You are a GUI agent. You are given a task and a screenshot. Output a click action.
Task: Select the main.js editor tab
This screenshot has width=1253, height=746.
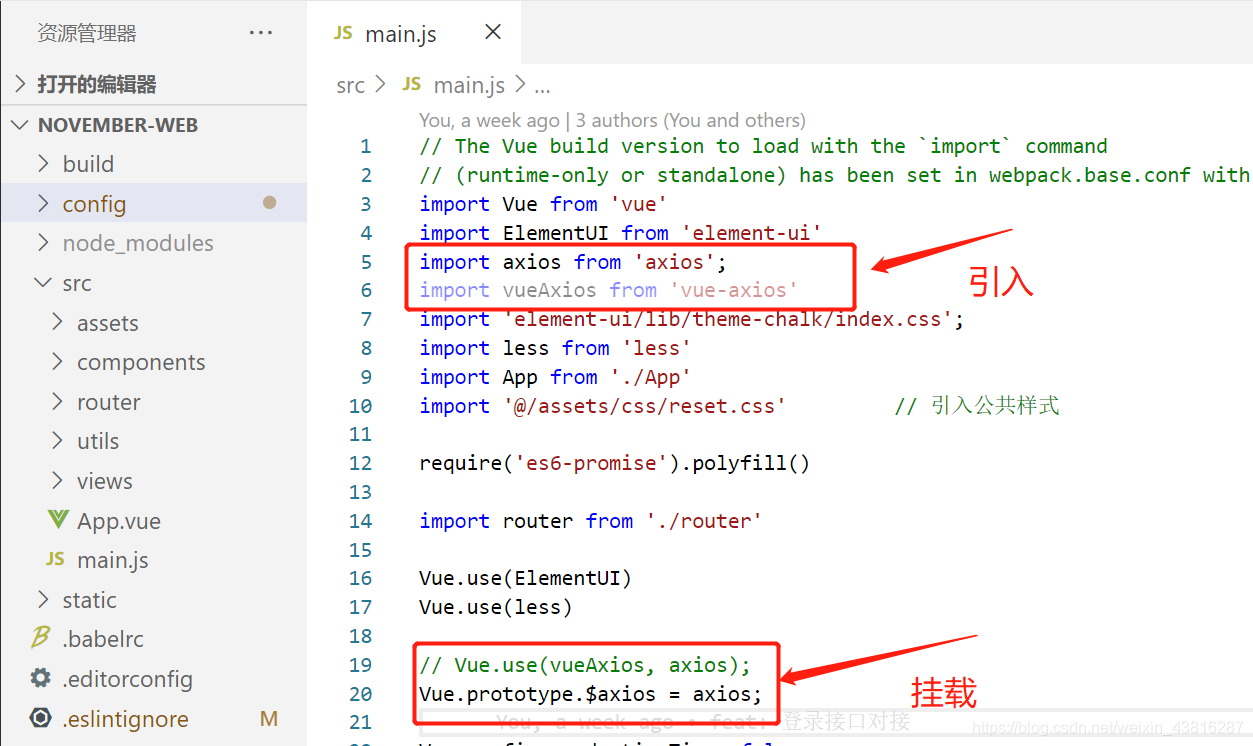coord(414,33)
